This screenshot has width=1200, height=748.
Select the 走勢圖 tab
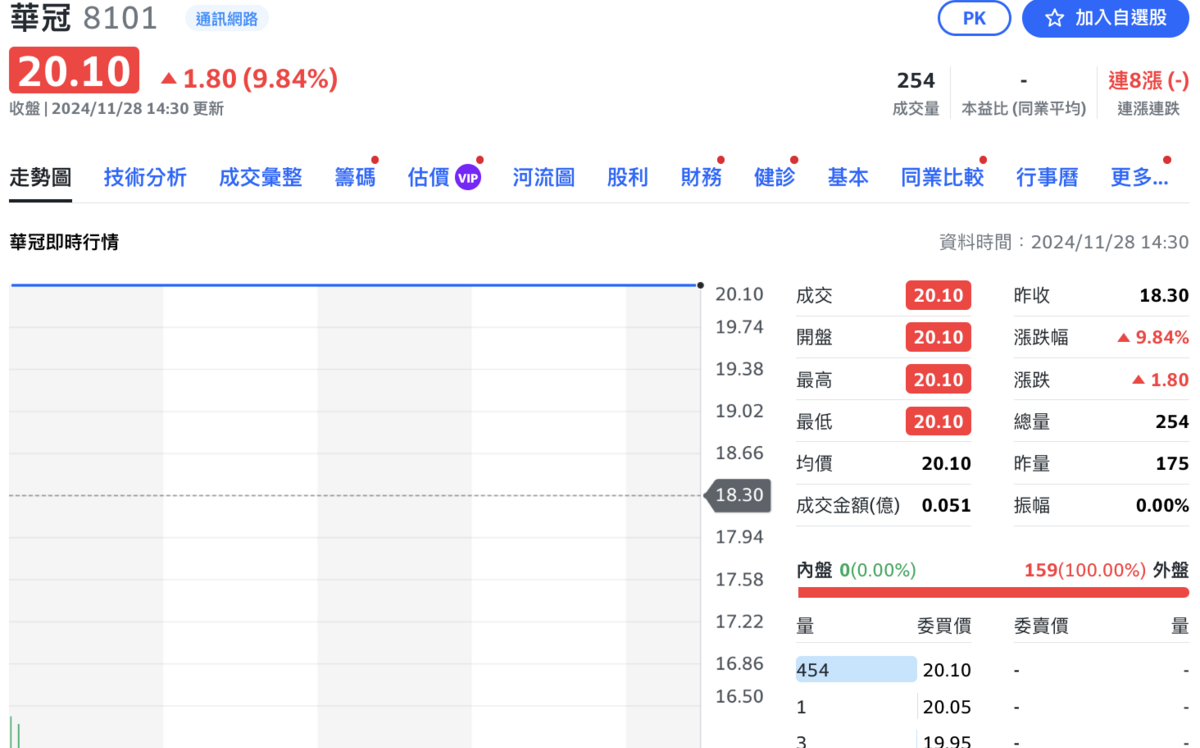[41, 177]
